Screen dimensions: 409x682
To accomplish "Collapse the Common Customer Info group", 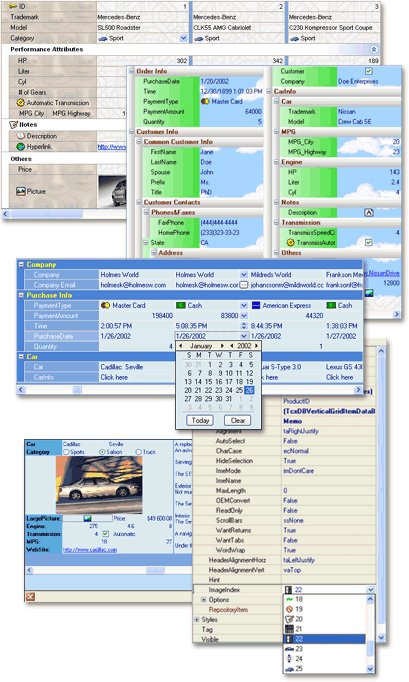I will point(139,142).
